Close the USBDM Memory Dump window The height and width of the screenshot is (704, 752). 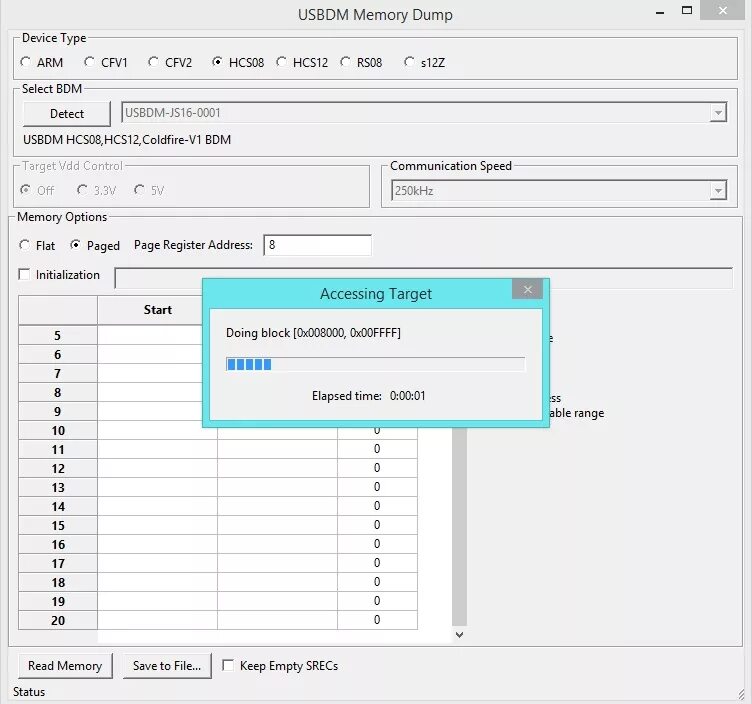pos(723,10)
